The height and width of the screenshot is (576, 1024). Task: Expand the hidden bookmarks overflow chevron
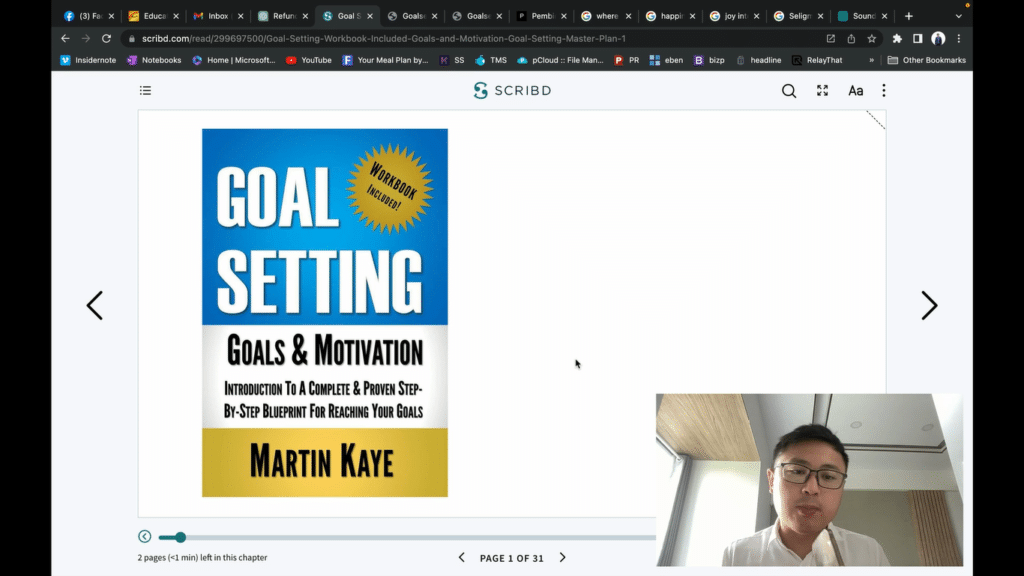click(x=871, y=60)
